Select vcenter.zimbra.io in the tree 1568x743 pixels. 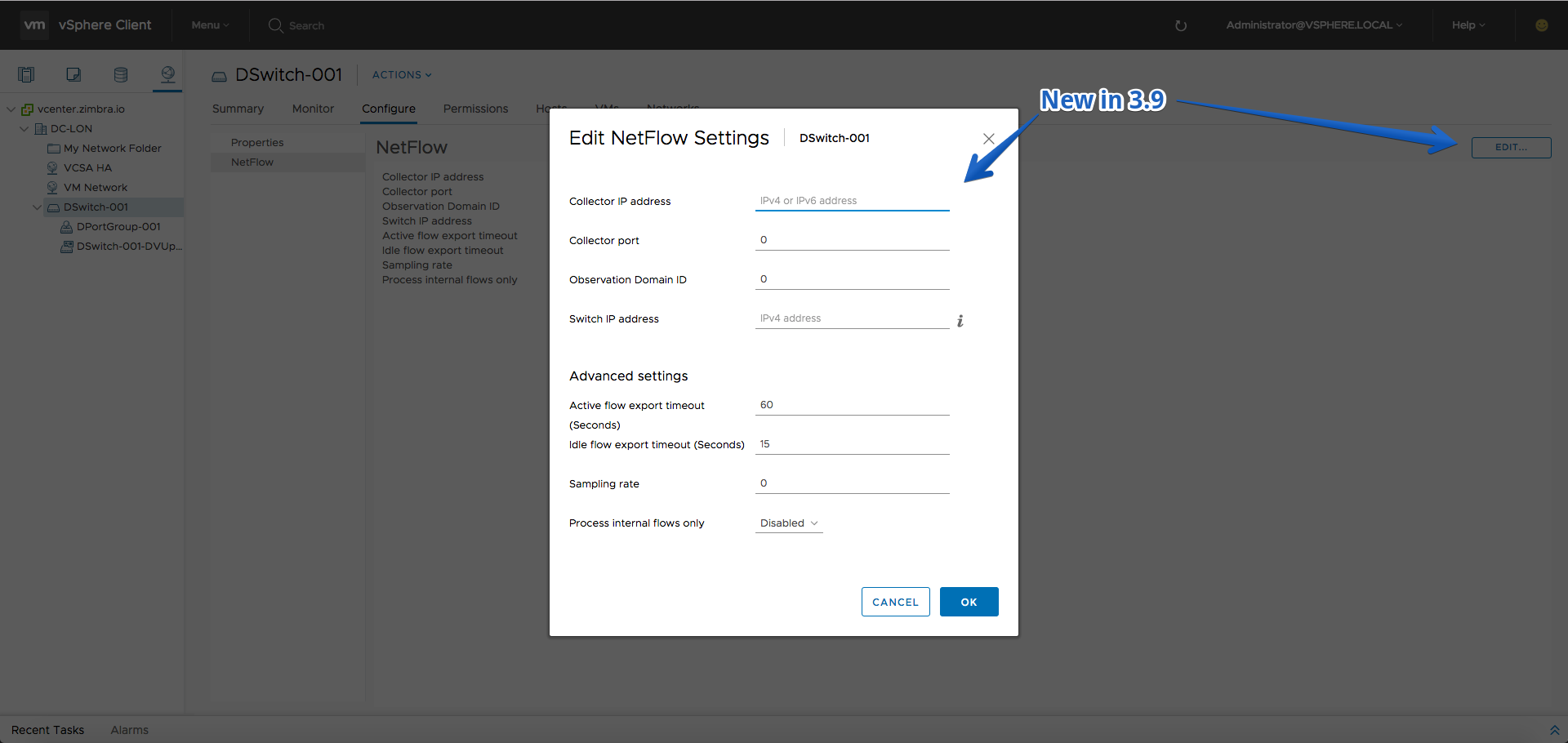click(81, 109)
